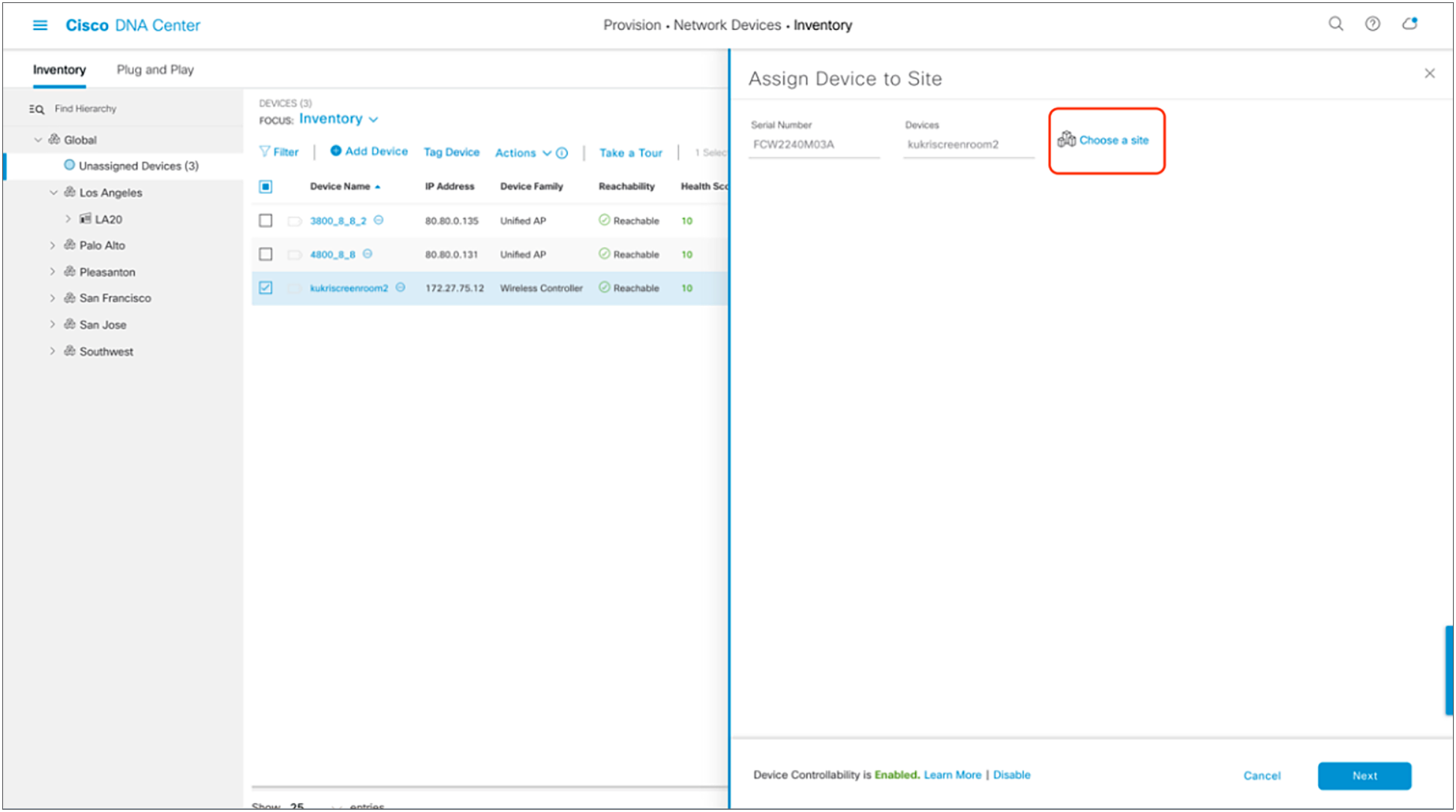Click the search magnifier icon
The height and width of the screenshot is (812, 1456).
[1336, 24]
